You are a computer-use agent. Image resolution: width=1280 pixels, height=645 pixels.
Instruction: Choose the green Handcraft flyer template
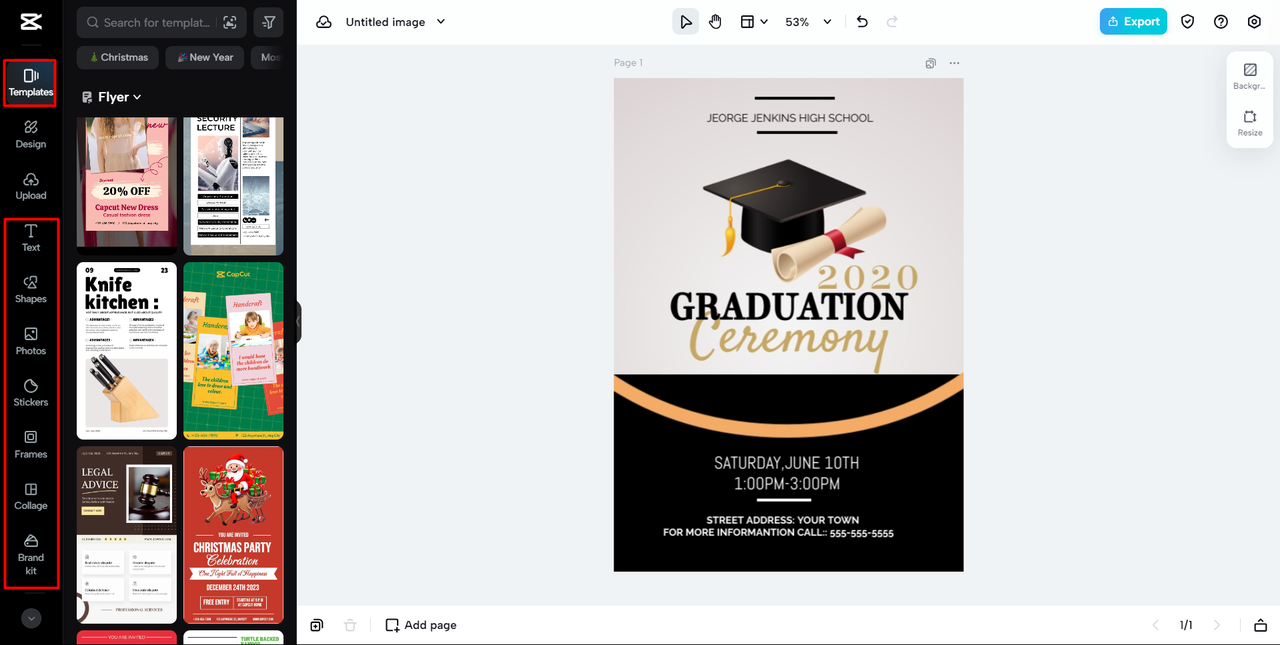(233, 351)
